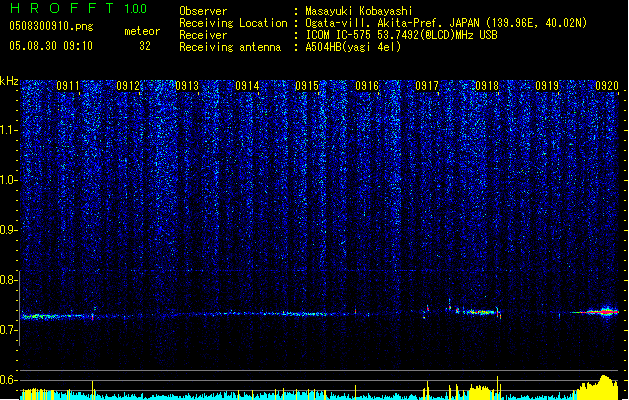The width and height of the screenshot is (629, 400).
Task: Select the observer name Masayuki Kobayashi
Action: click(359, 11)
